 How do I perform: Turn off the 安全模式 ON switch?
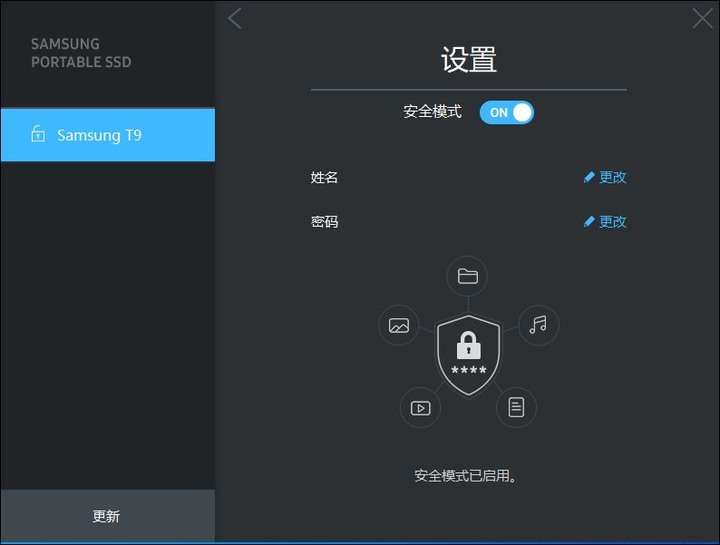point(506,112)
